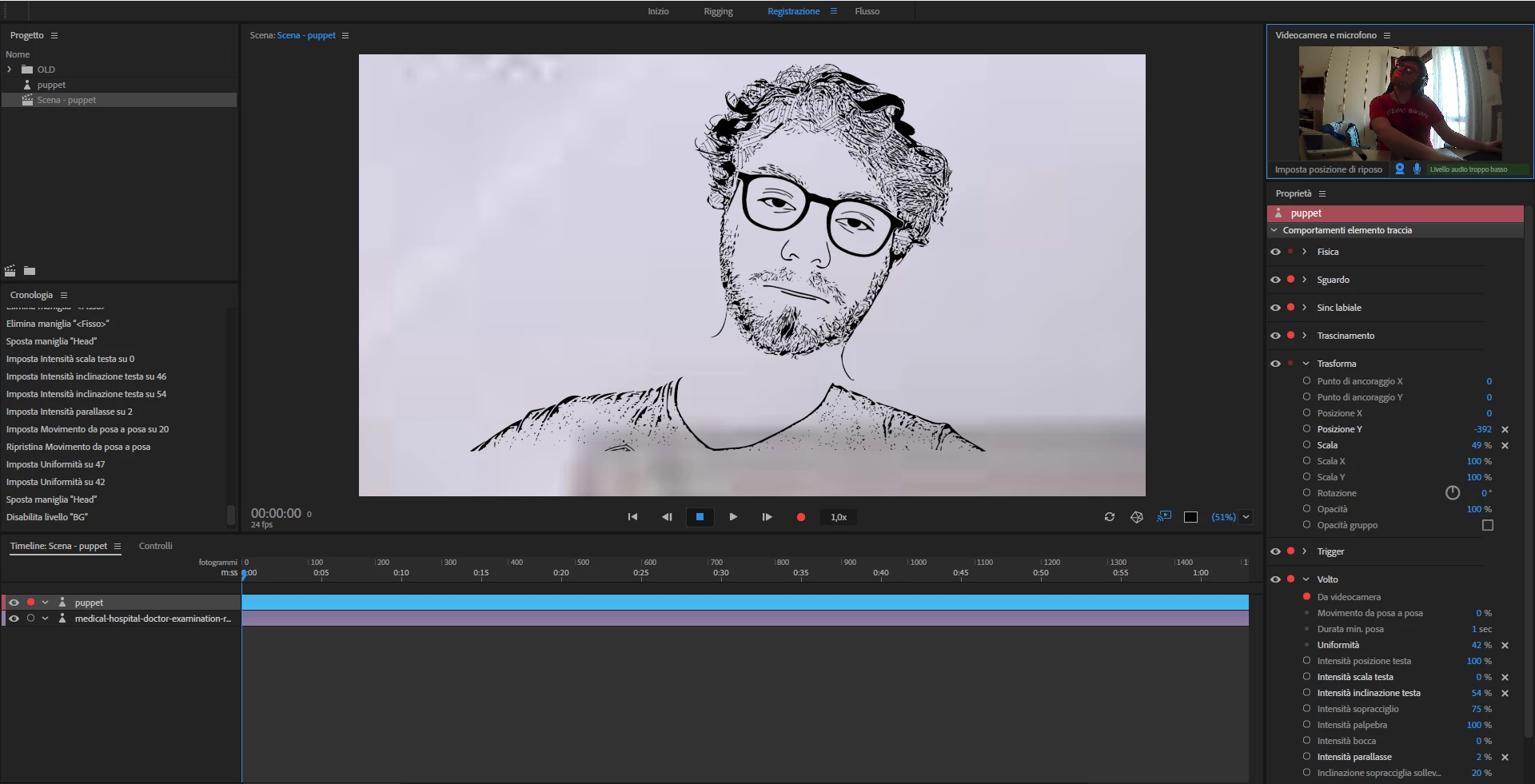Expand the OLD folder
The image size is (1535, 784).
click(x=10, y=70)
